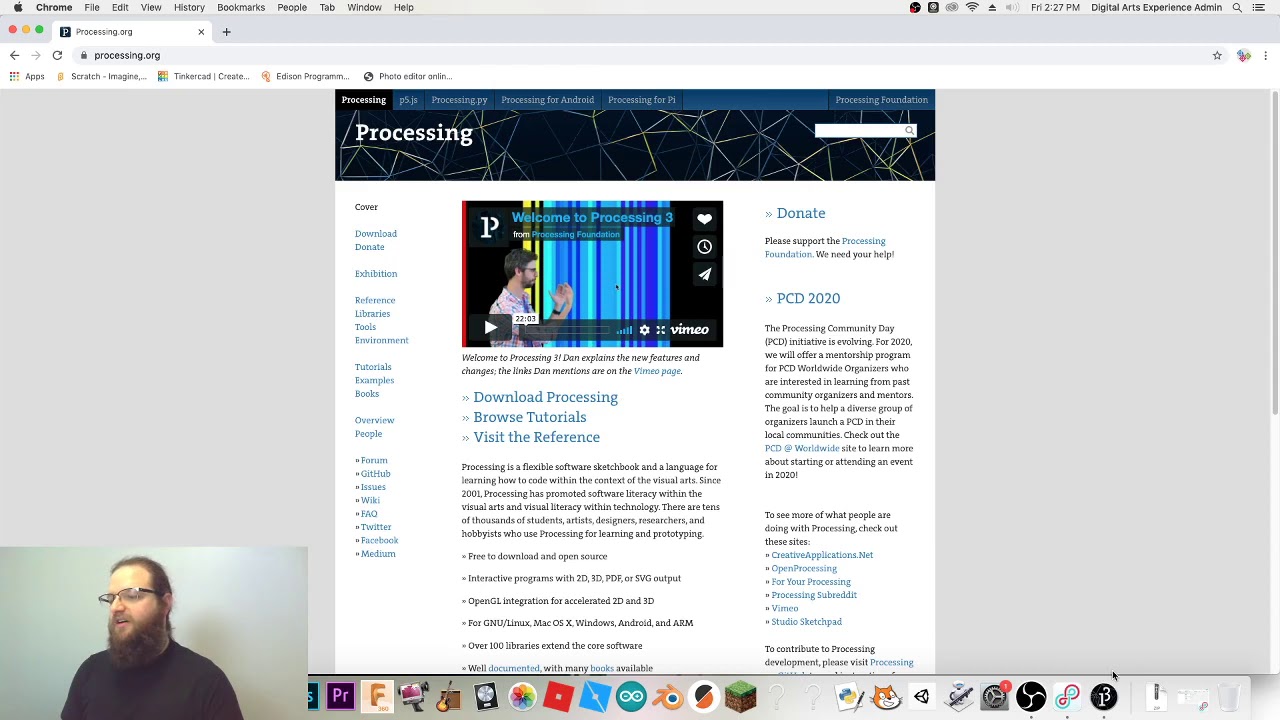Open the View menu in Chrome
This screenshot has height=720, width=1280.
[151, 7]
